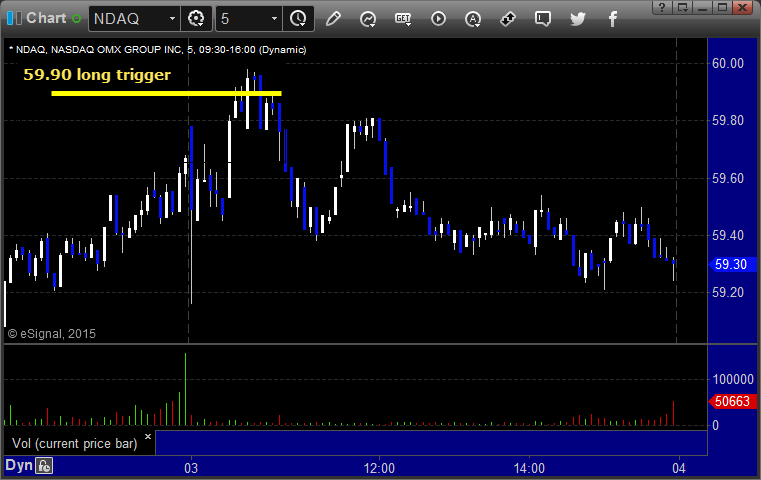Click the 59.80 price axis label
761x480 pixels.
[728, 120]
